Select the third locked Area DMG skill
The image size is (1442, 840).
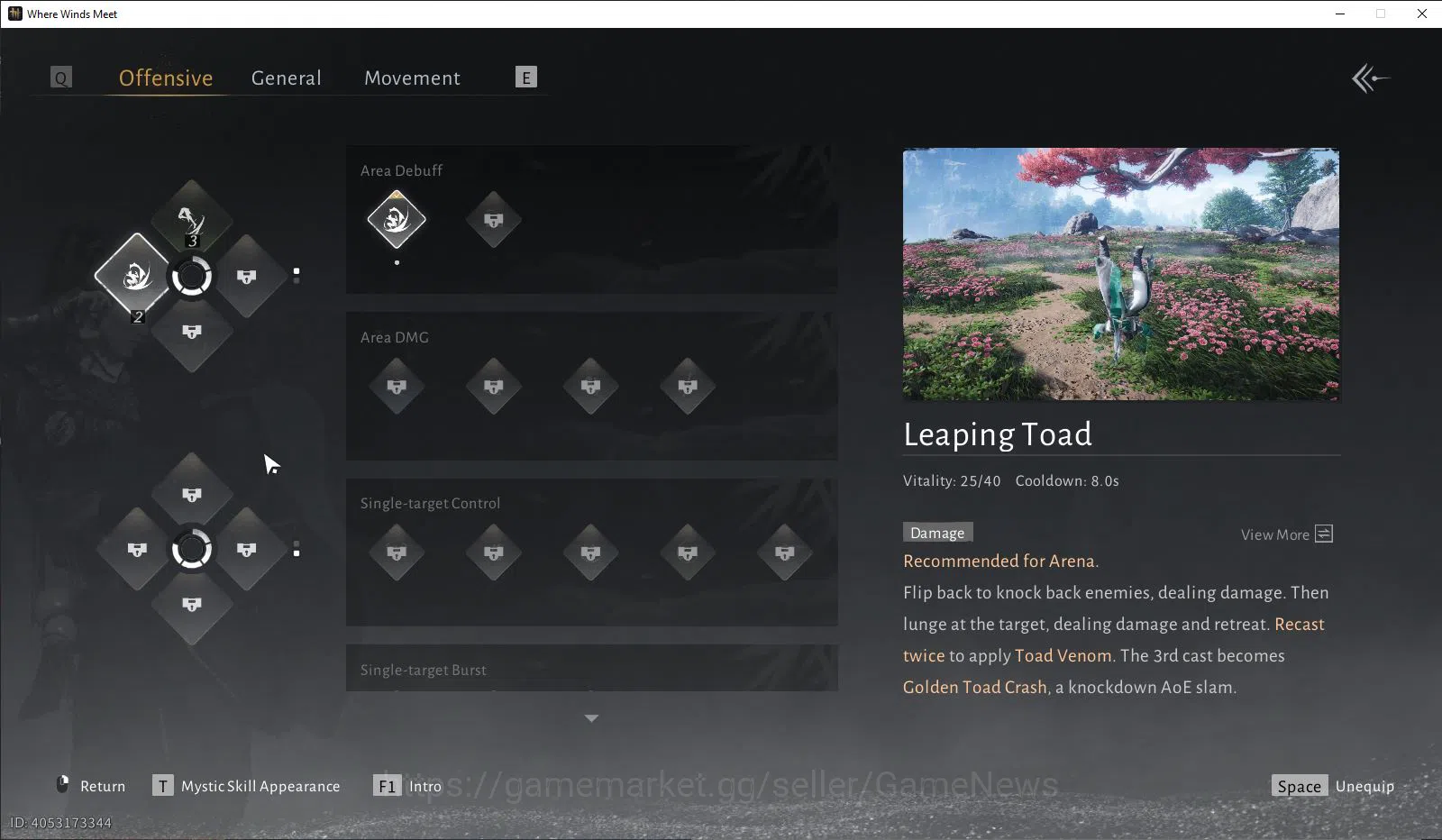590,386
